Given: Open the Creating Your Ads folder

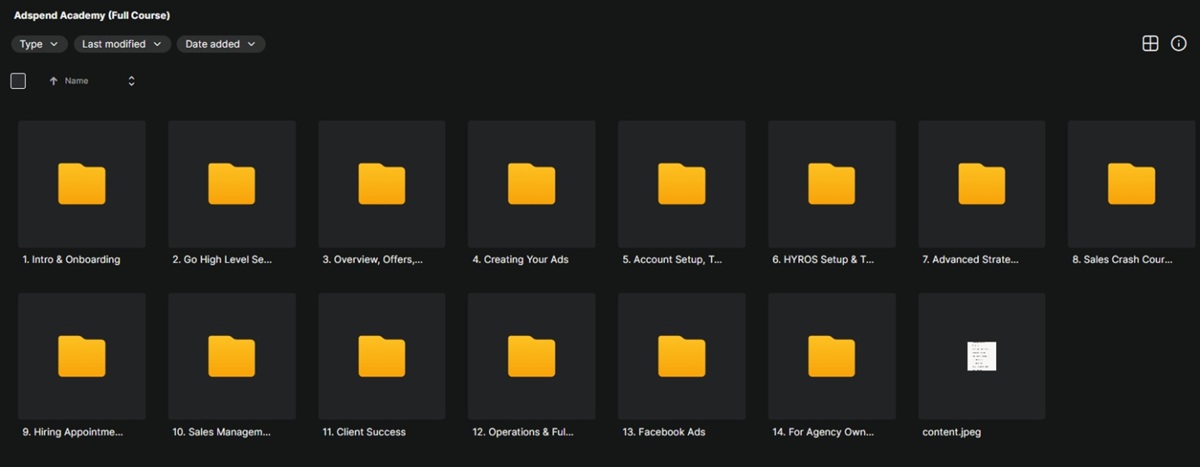Looking at the screenshot, I should tap(531, 184).
